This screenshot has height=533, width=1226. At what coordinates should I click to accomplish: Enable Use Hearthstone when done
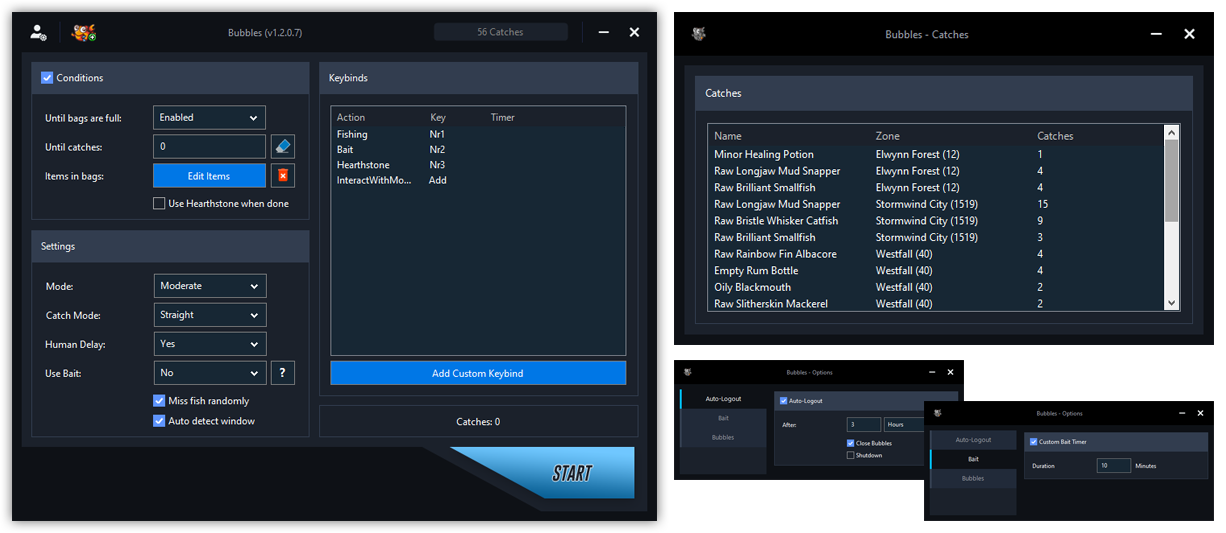(159, 204)
